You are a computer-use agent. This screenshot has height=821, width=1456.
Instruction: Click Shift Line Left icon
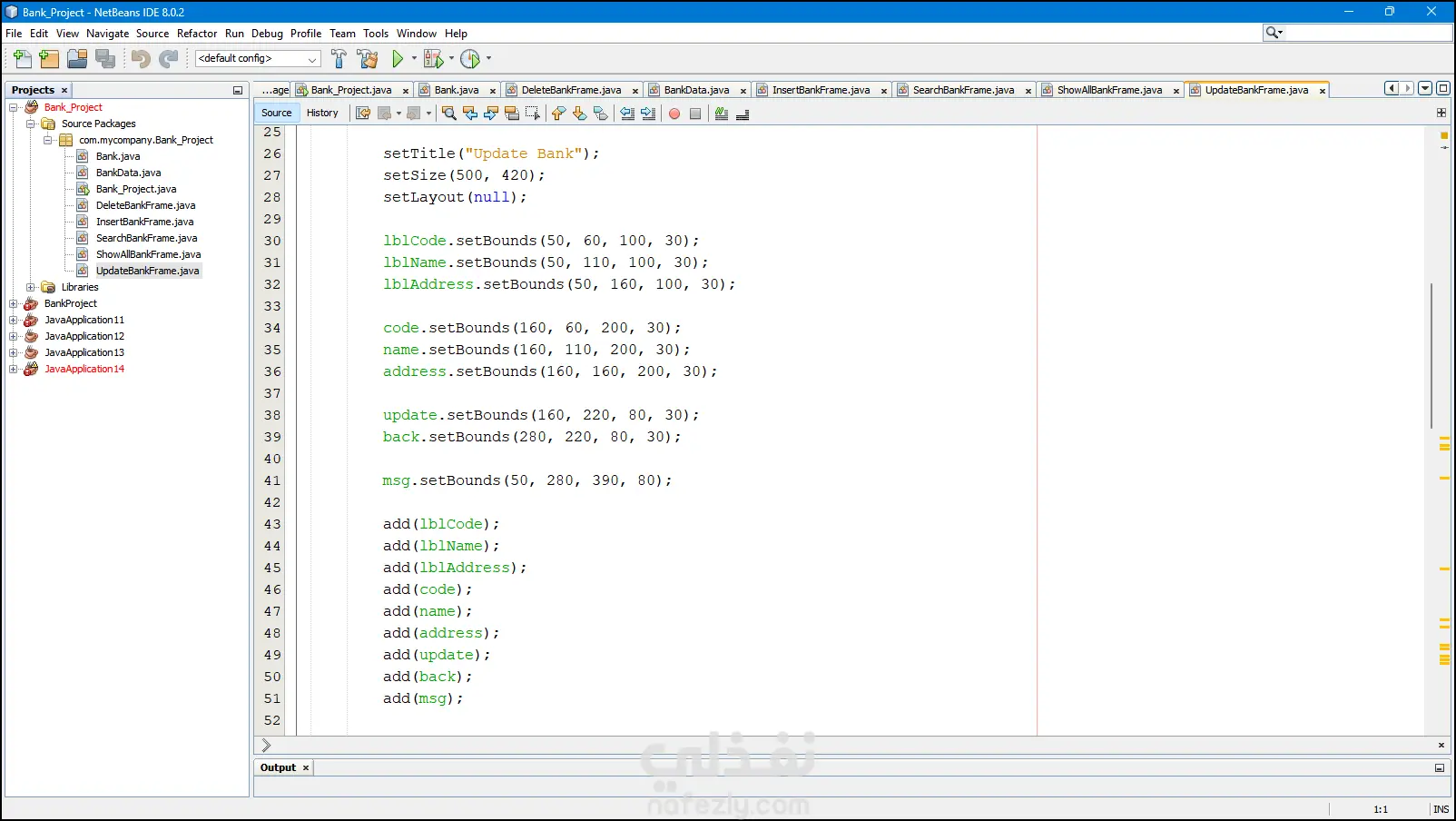tap(627, 114)
